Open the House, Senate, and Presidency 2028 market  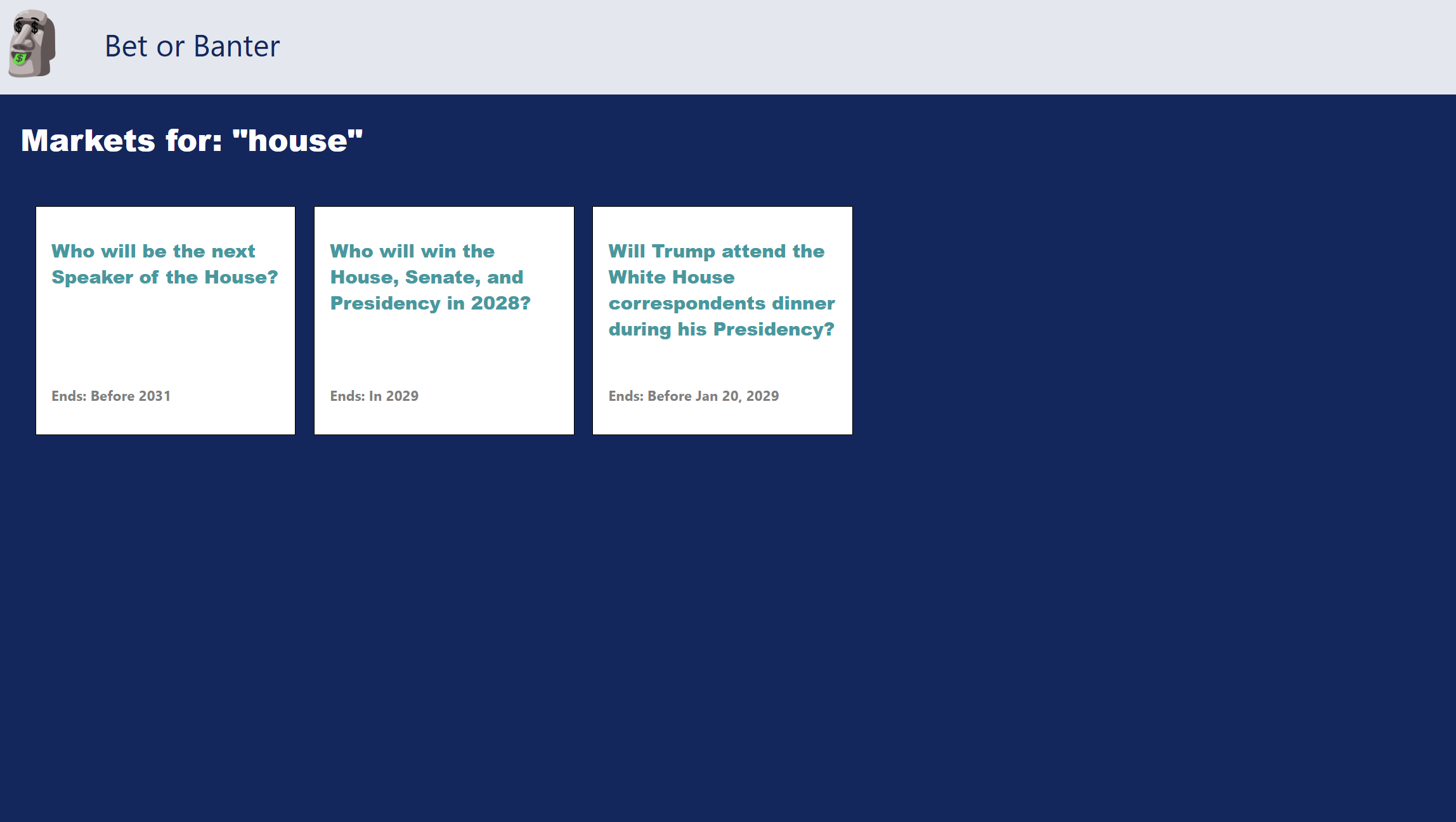(x=426, y=277)
